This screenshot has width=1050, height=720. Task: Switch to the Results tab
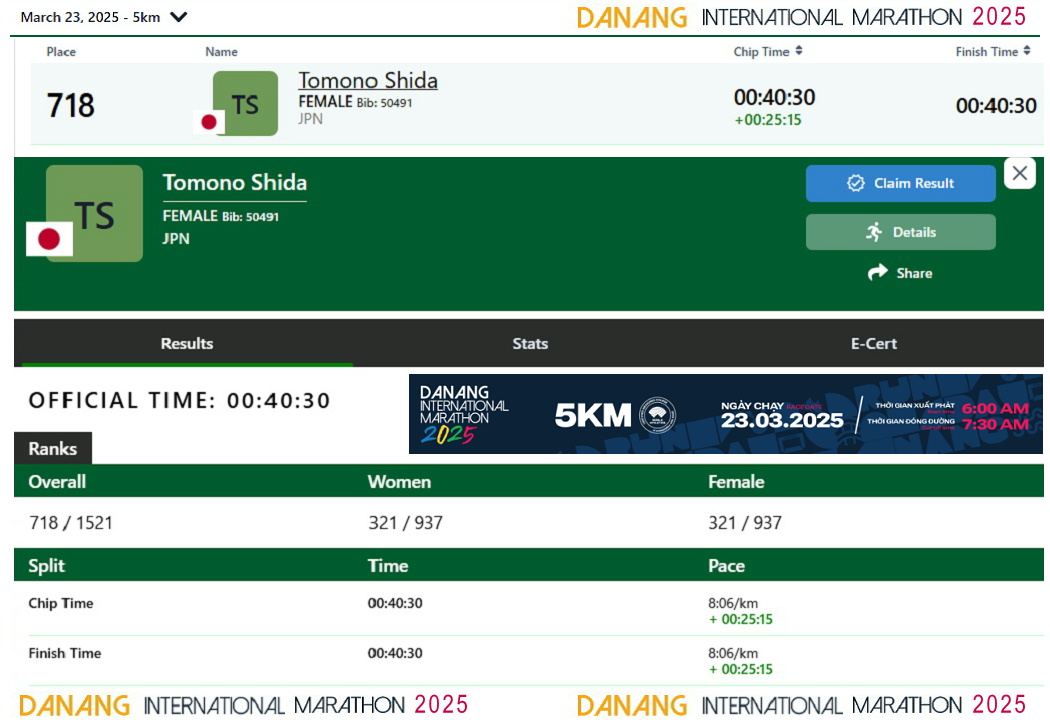pyautogui.click(x=187, y=344)
